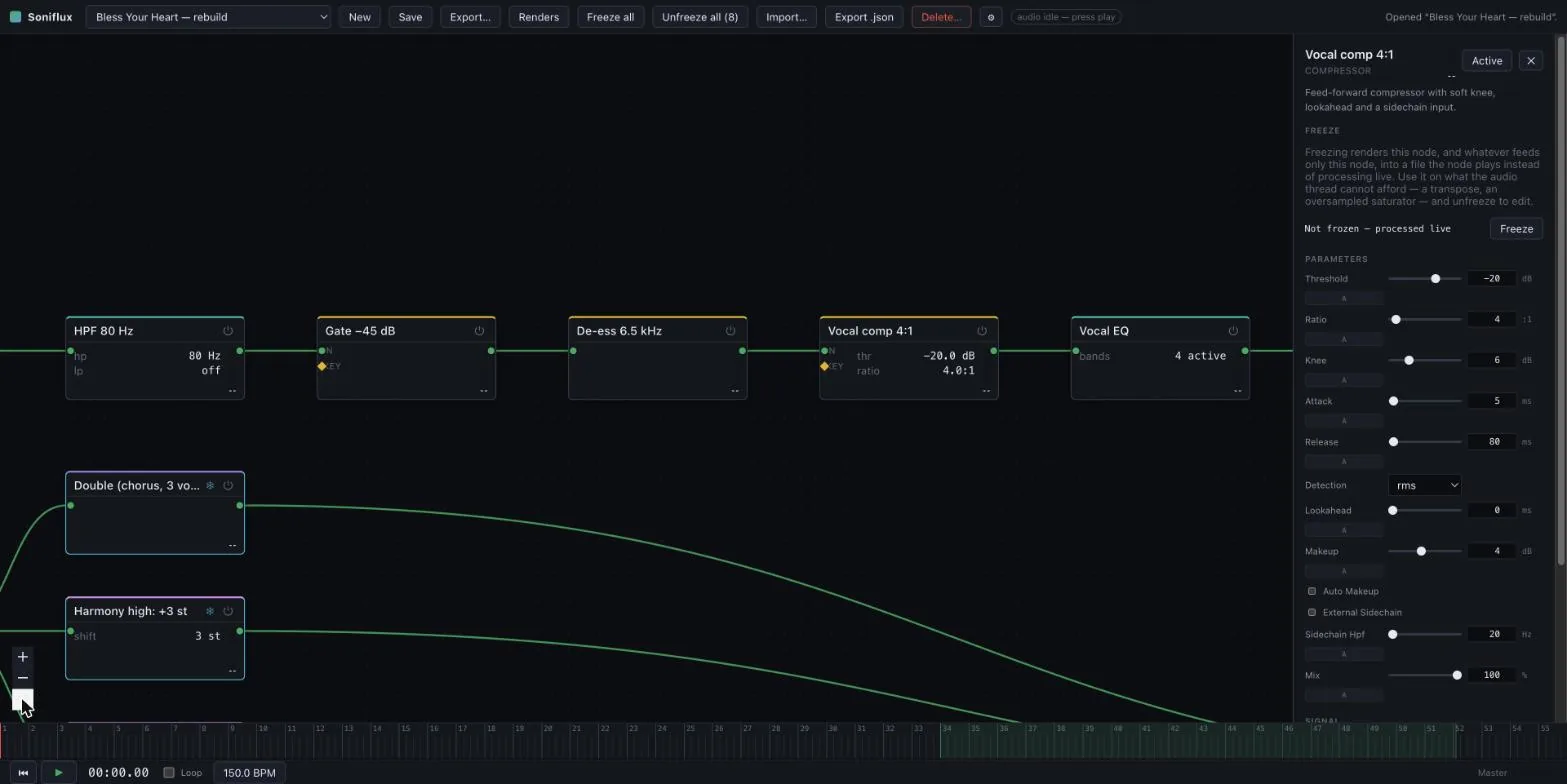The height and width of the screenshot is (784, 1567).
Task: Open Import... from toolbar
Action: click(786, 17)
